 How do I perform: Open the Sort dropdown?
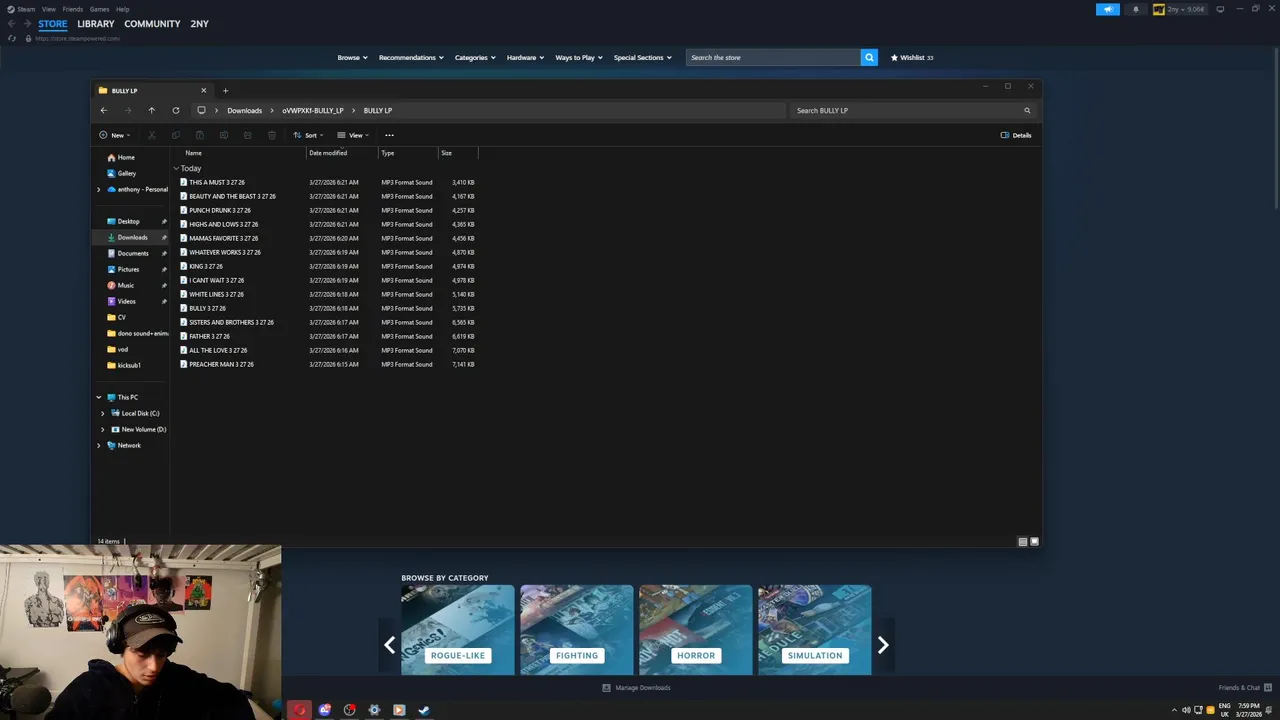(x=308, y=135)
